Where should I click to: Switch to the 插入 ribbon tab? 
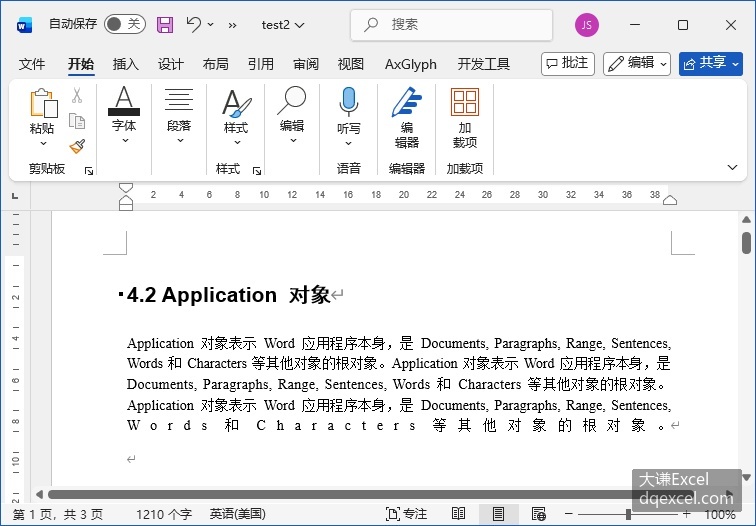[126, 64]
